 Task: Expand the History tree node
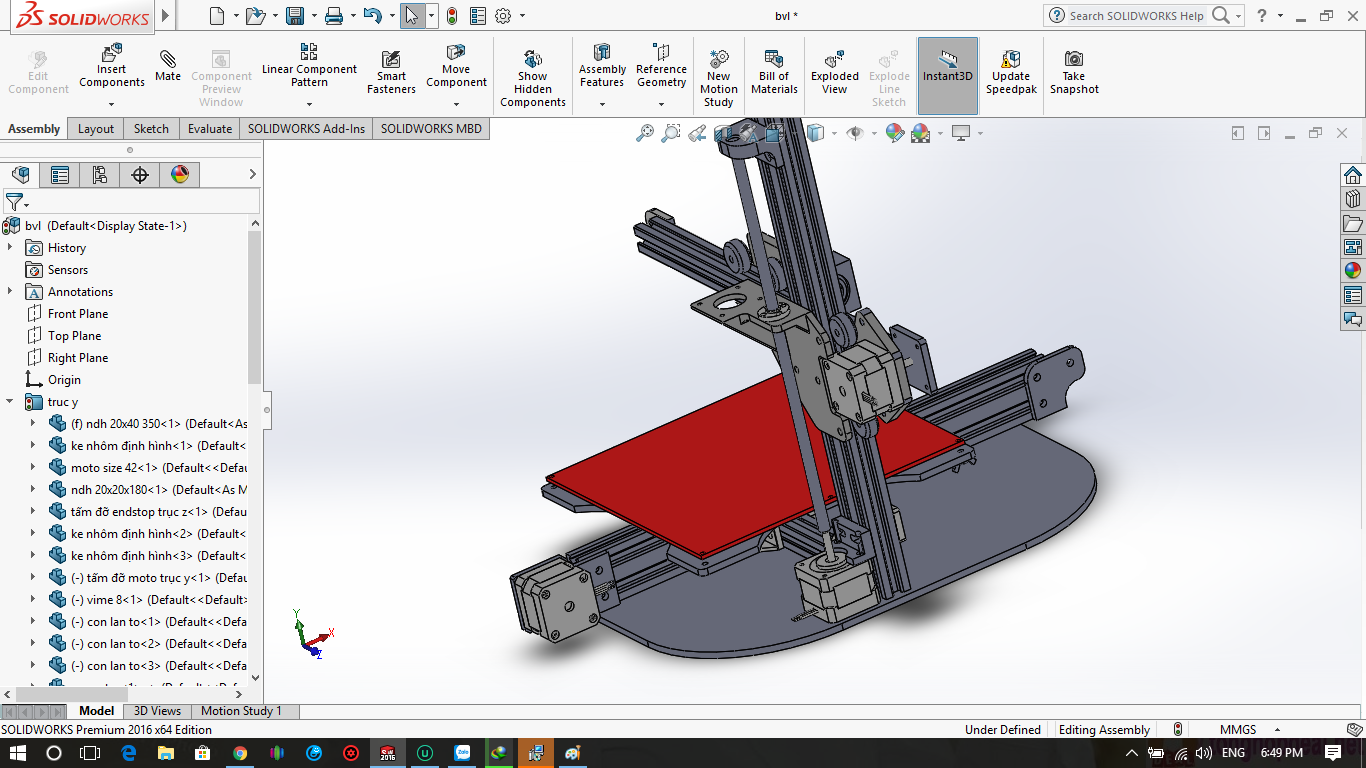(x=10, y=248)
